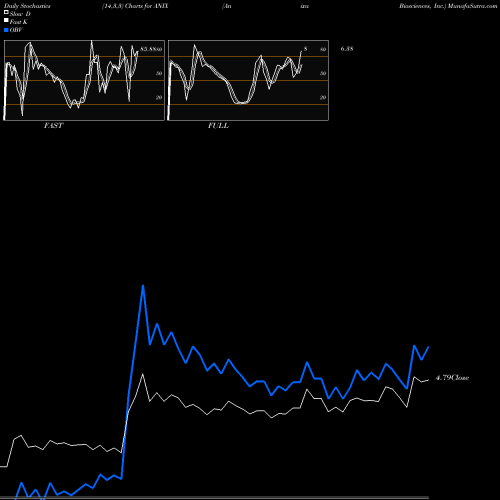Image resolution: width=500 pixels, height=500 pixels.
Task: Click the right end of the white close line
Action: coord(429,380)
